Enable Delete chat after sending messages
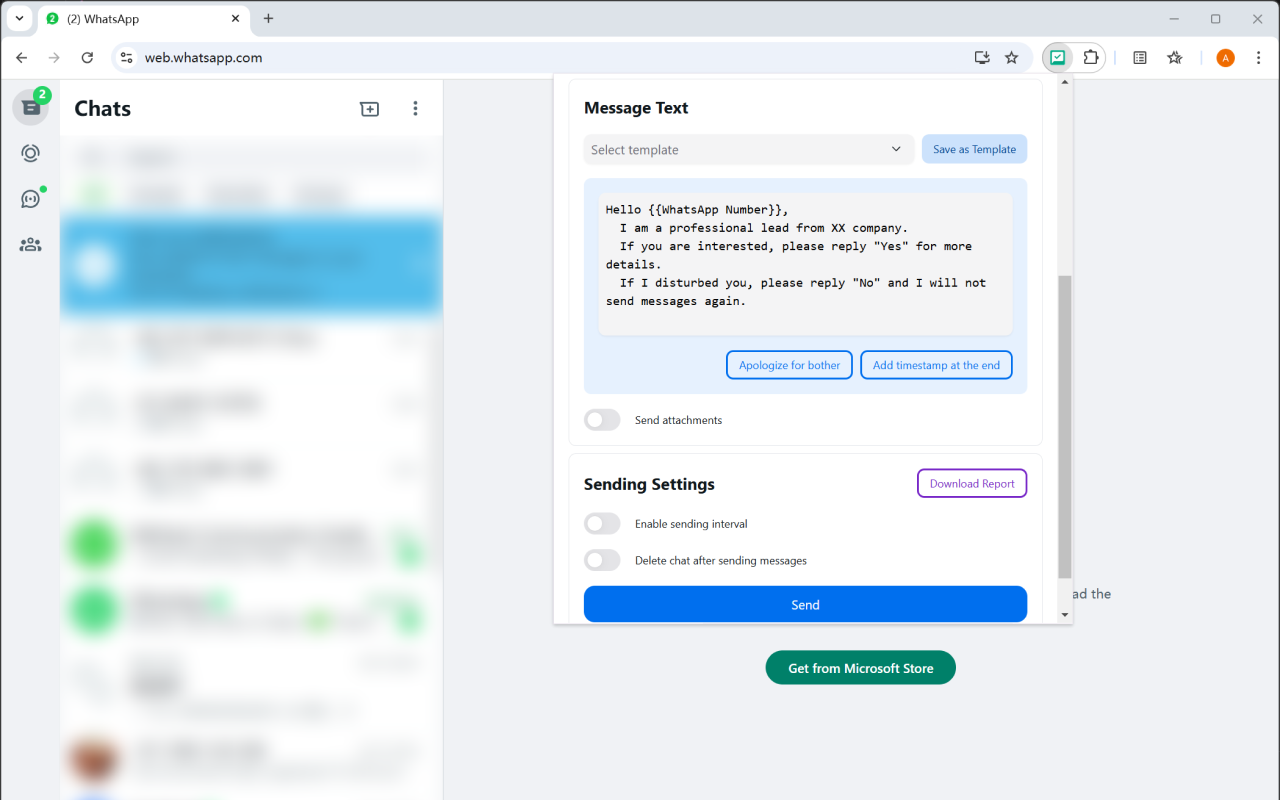1280x800 pixels. (x=601, y=560)
